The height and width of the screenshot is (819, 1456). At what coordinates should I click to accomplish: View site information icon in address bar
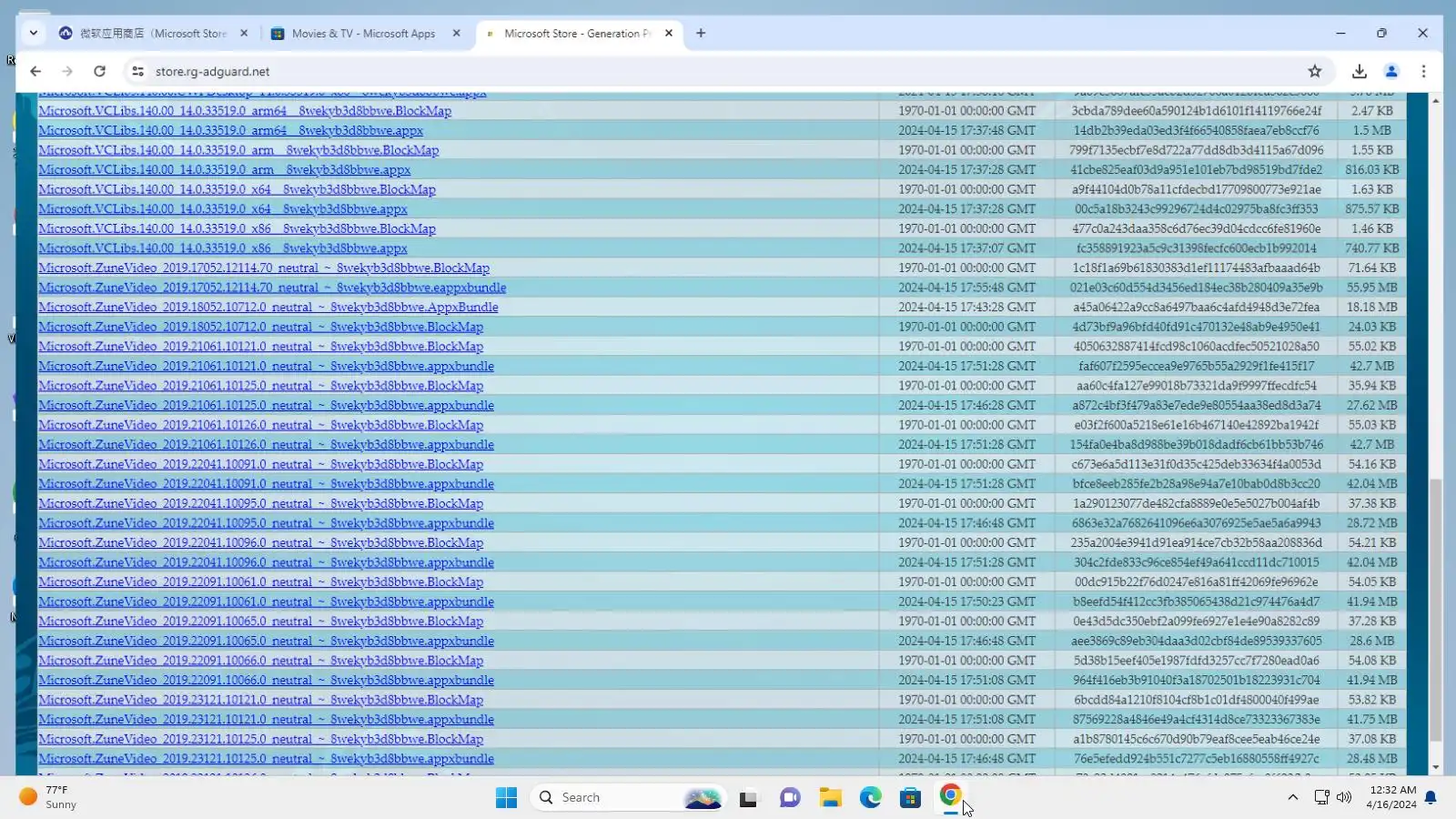pyautogui.click(x=137, y=71)
